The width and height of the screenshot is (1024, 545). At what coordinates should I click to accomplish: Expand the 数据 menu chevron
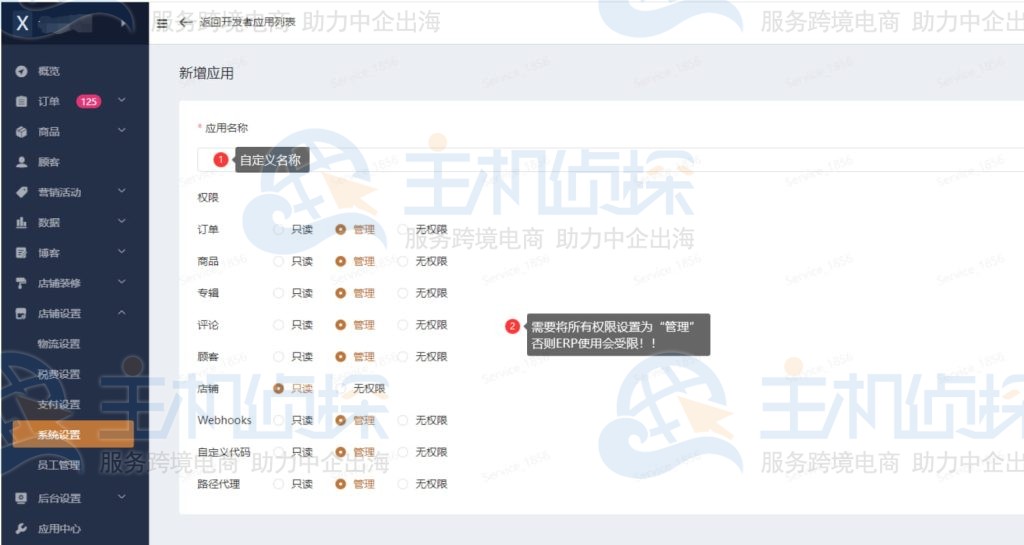pos(121,221)
